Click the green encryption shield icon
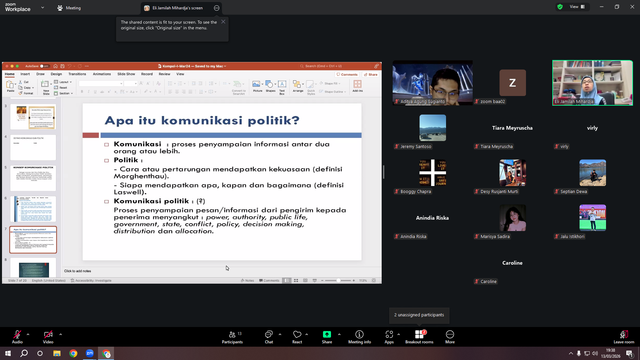 pos(560,7)
